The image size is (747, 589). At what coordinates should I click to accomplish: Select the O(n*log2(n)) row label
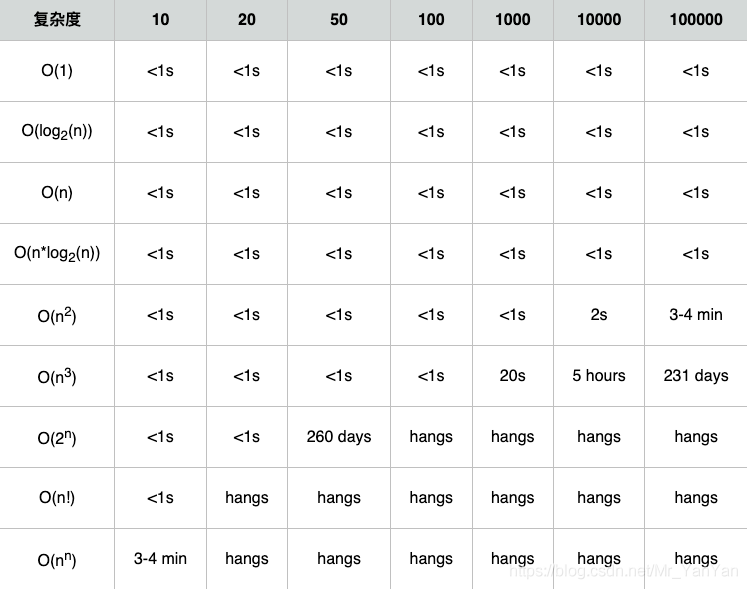coord(57,254)
